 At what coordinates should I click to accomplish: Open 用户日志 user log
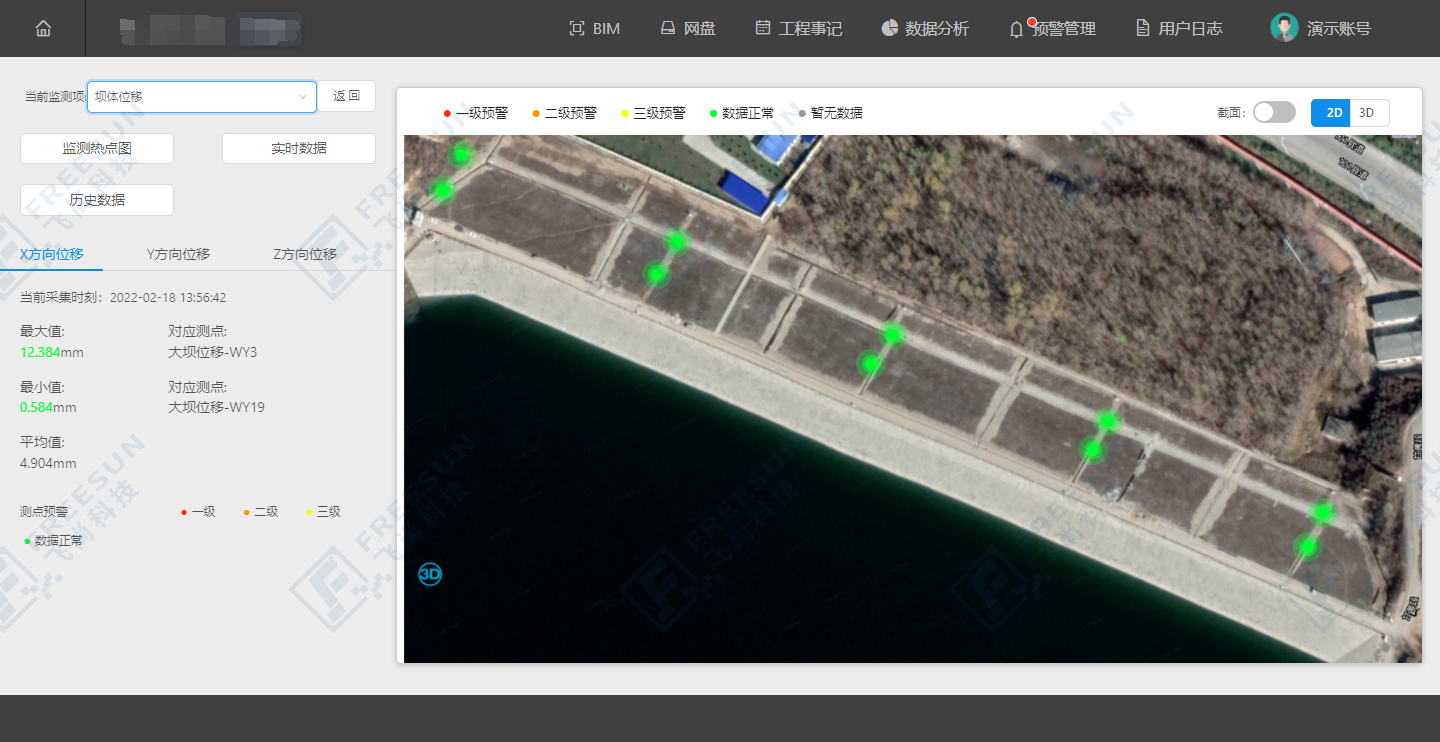point(1179,29)
